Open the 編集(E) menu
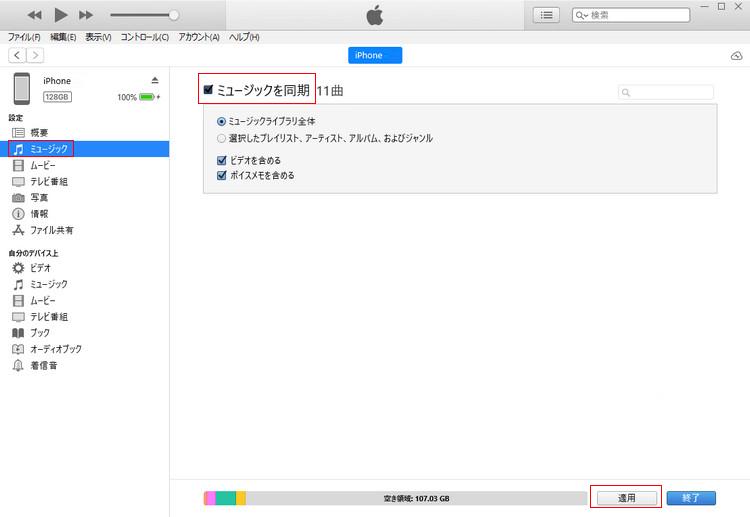750x517 pixels. (63, 37)
